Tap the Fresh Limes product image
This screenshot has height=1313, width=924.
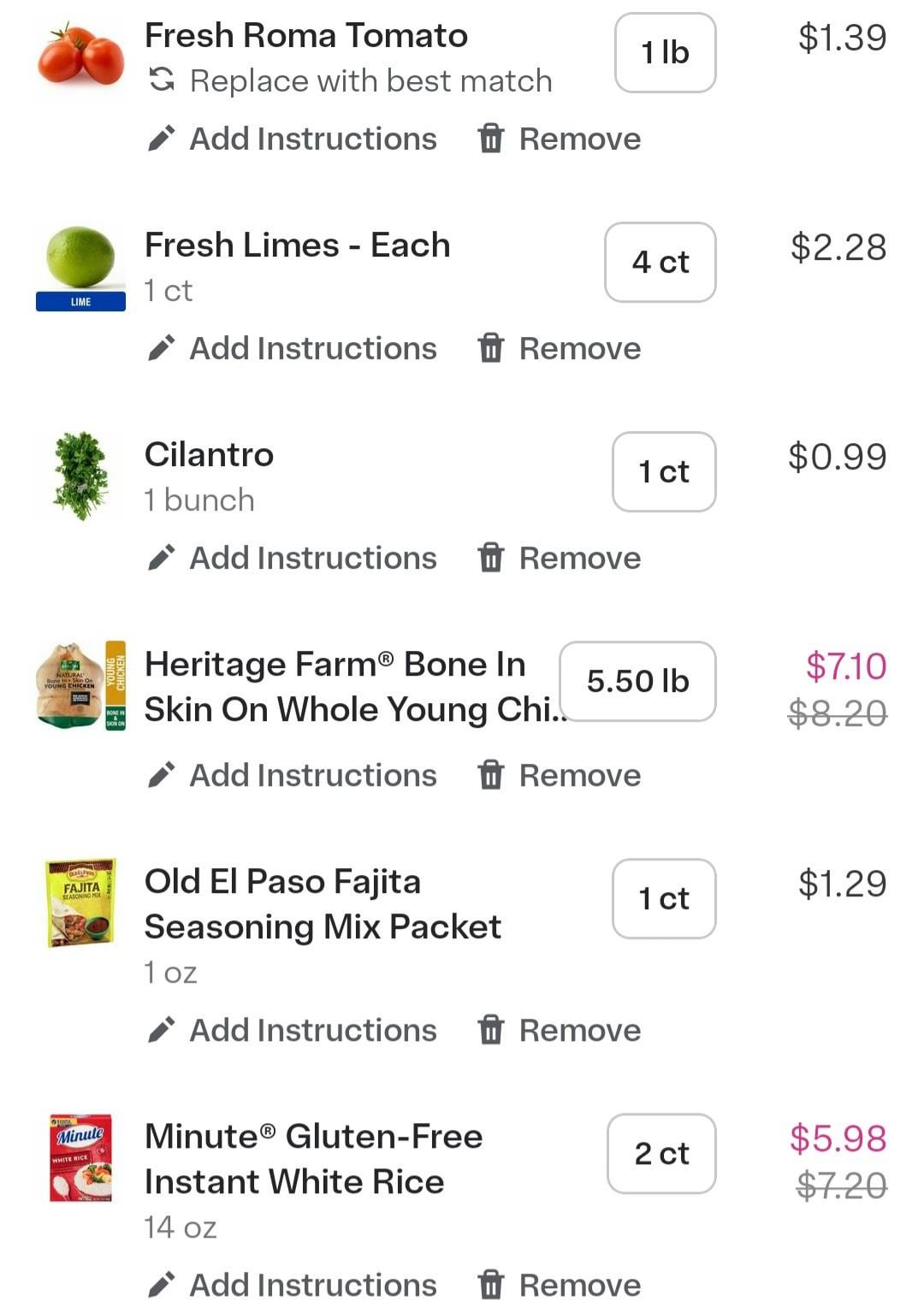pos(80,265)
